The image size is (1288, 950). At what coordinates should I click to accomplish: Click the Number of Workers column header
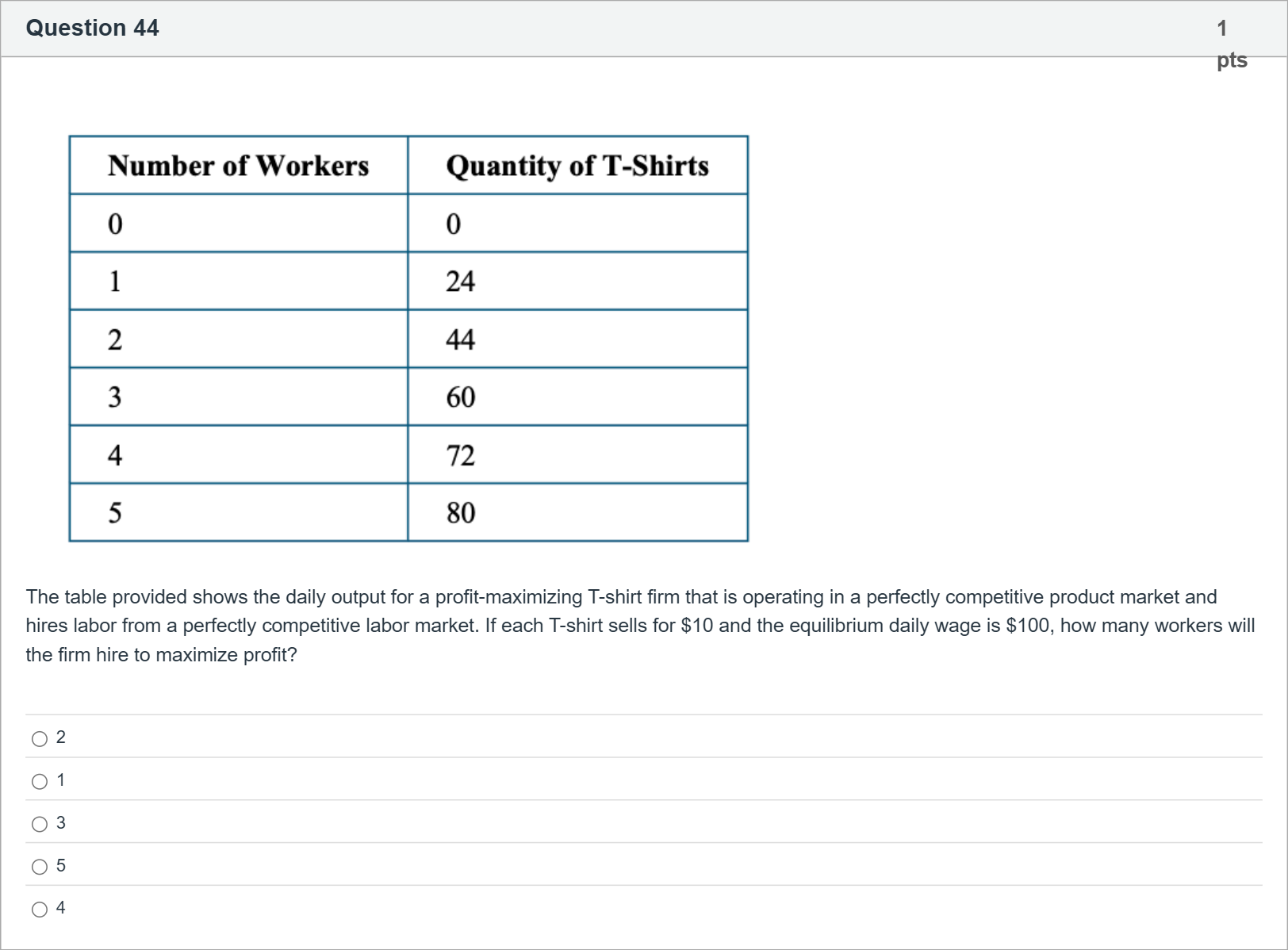click(x=238, y=166)
